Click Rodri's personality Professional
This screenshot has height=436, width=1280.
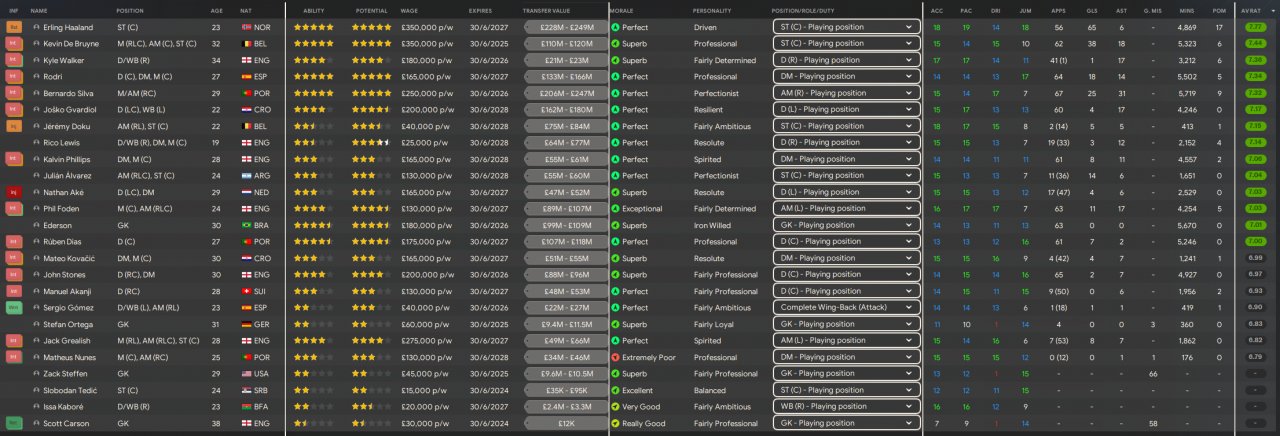(x=715, y=76)
